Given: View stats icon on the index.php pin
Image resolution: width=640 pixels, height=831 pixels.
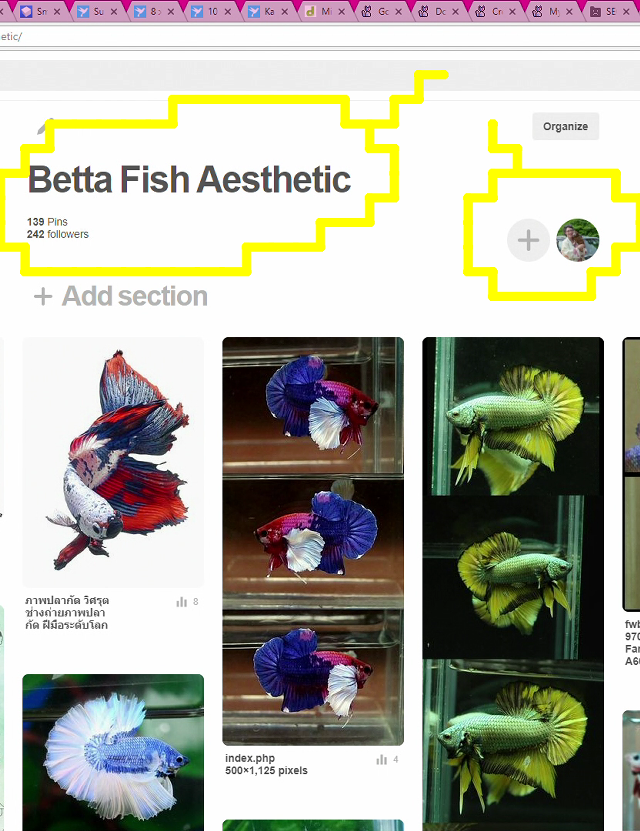Looking at the screenshot, I should (381, 760).
